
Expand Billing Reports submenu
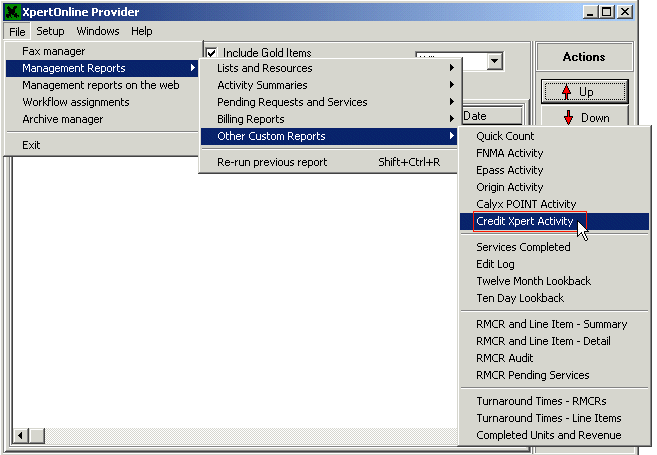(x=329, y=119)
